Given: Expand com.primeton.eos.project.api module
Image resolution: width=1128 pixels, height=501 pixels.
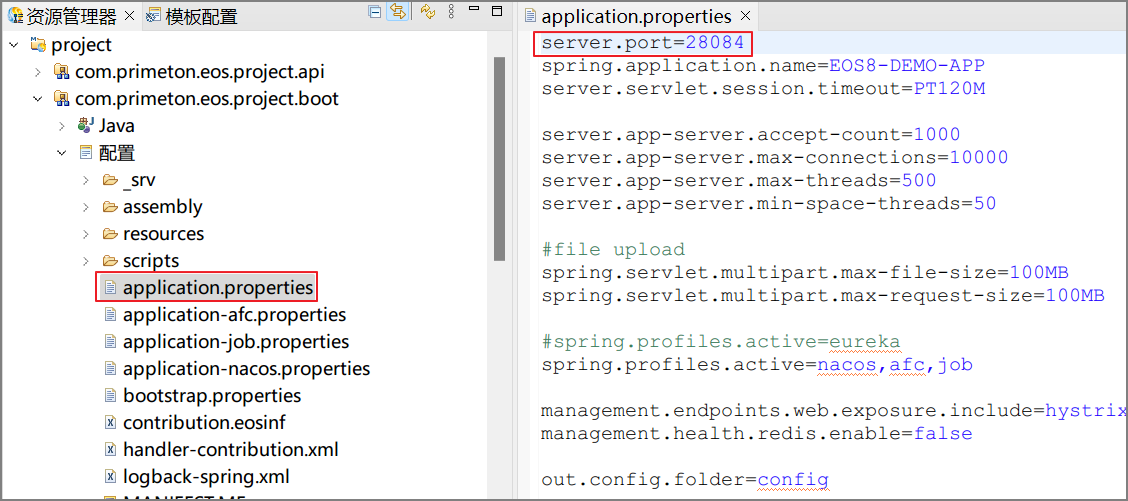Looking at the screenshot, I should 38,72.
